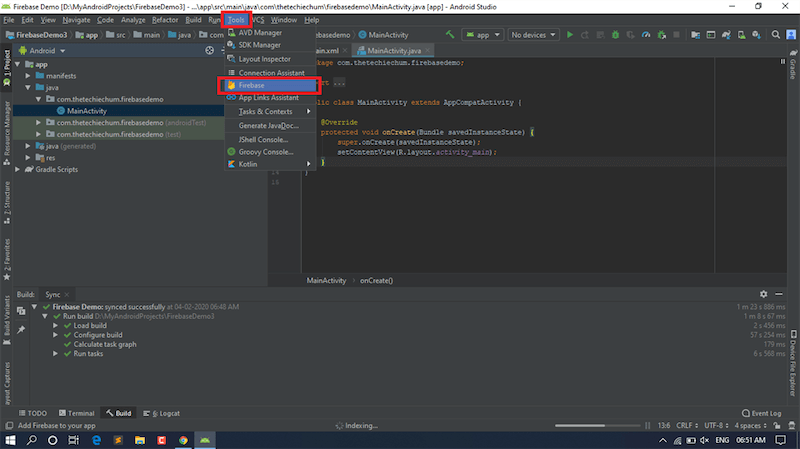This screenshot has height=449, width=800.
Task: Open the Logcat tool tab
Action: [164, 413]
